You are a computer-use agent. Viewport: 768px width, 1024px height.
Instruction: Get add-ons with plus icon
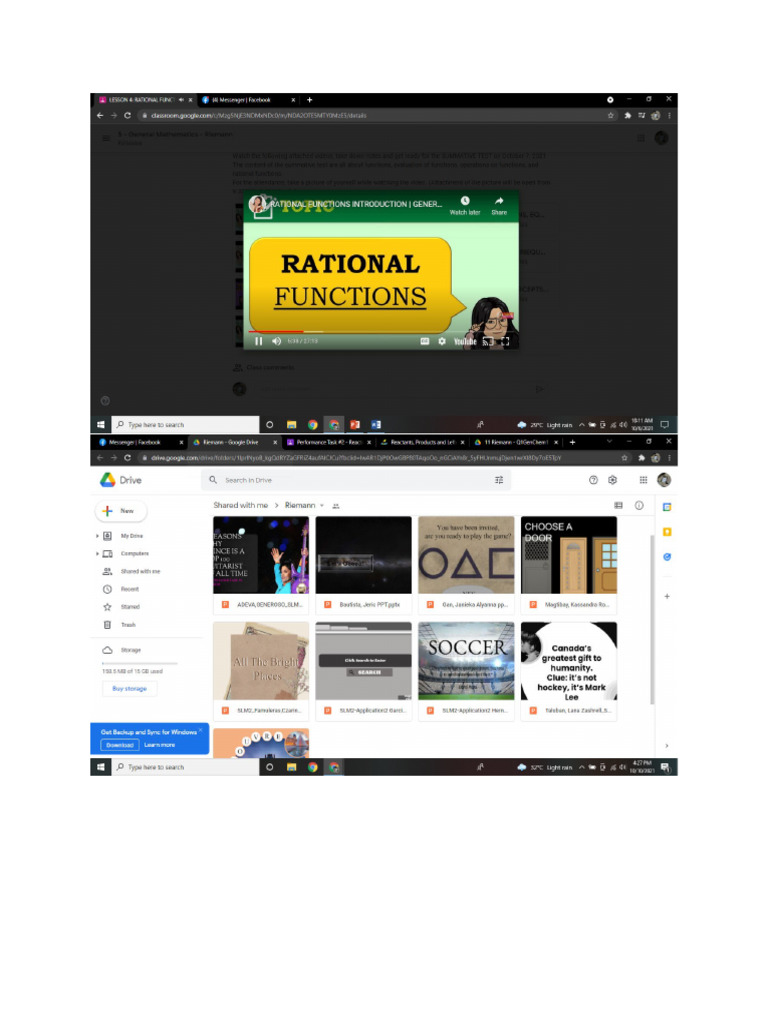click(667, 596)
